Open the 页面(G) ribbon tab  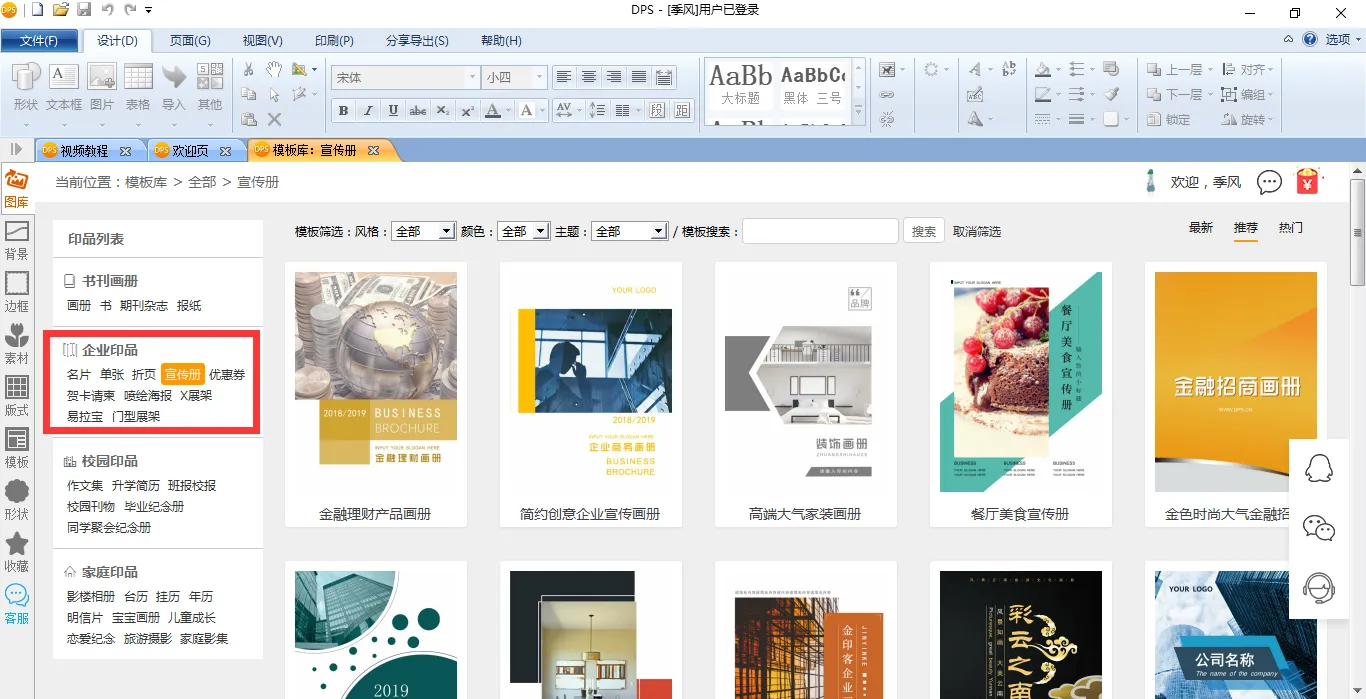tap(190, 41)
